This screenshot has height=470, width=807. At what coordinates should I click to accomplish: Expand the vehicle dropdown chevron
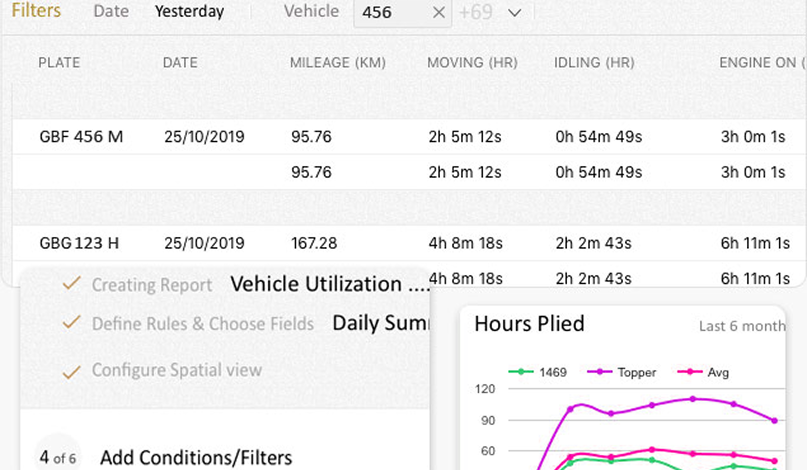[515, 13]
